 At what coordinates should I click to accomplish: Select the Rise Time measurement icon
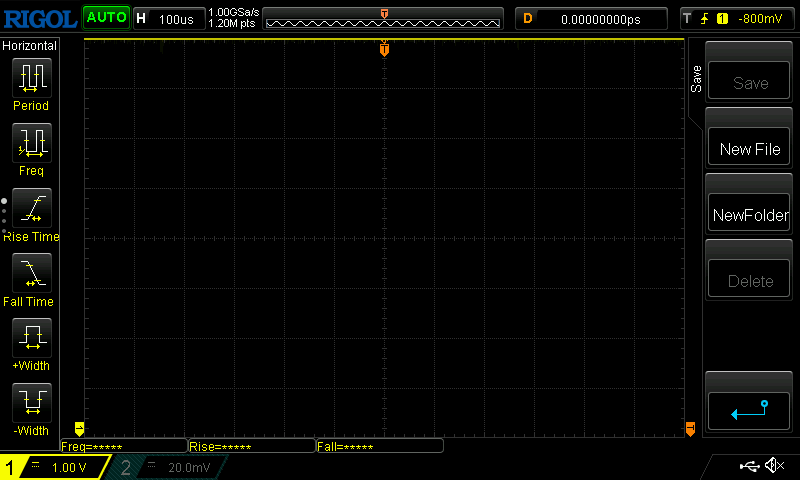[32, 208]
